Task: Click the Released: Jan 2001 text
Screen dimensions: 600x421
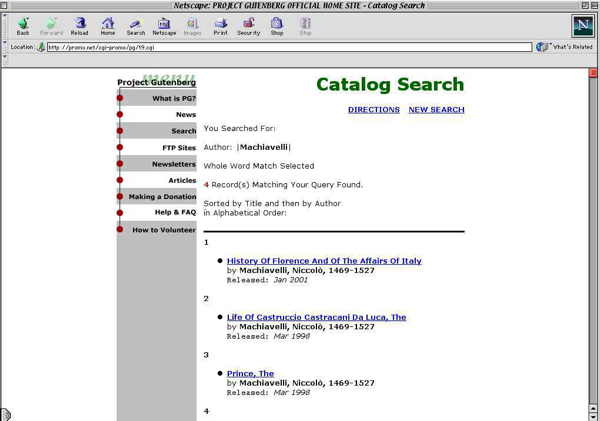Action: [x=267, y=280]
